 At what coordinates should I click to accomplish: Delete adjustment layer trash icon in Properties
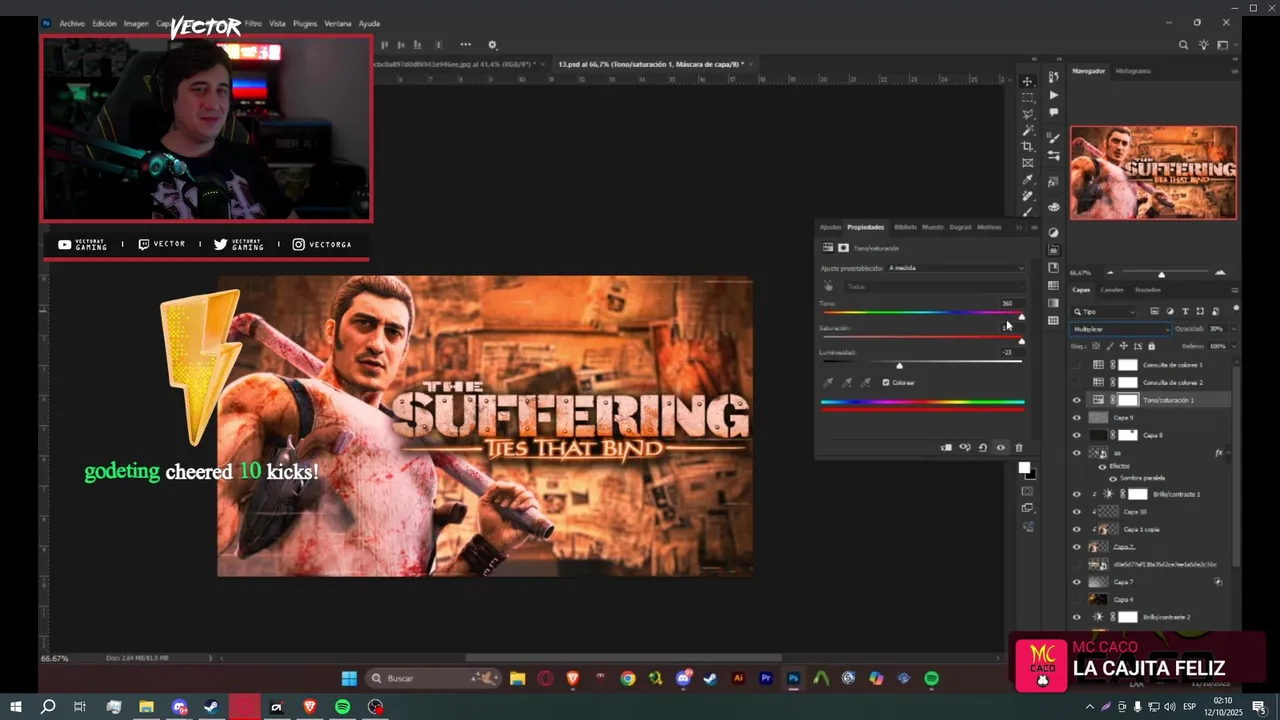pos(1019,448)
